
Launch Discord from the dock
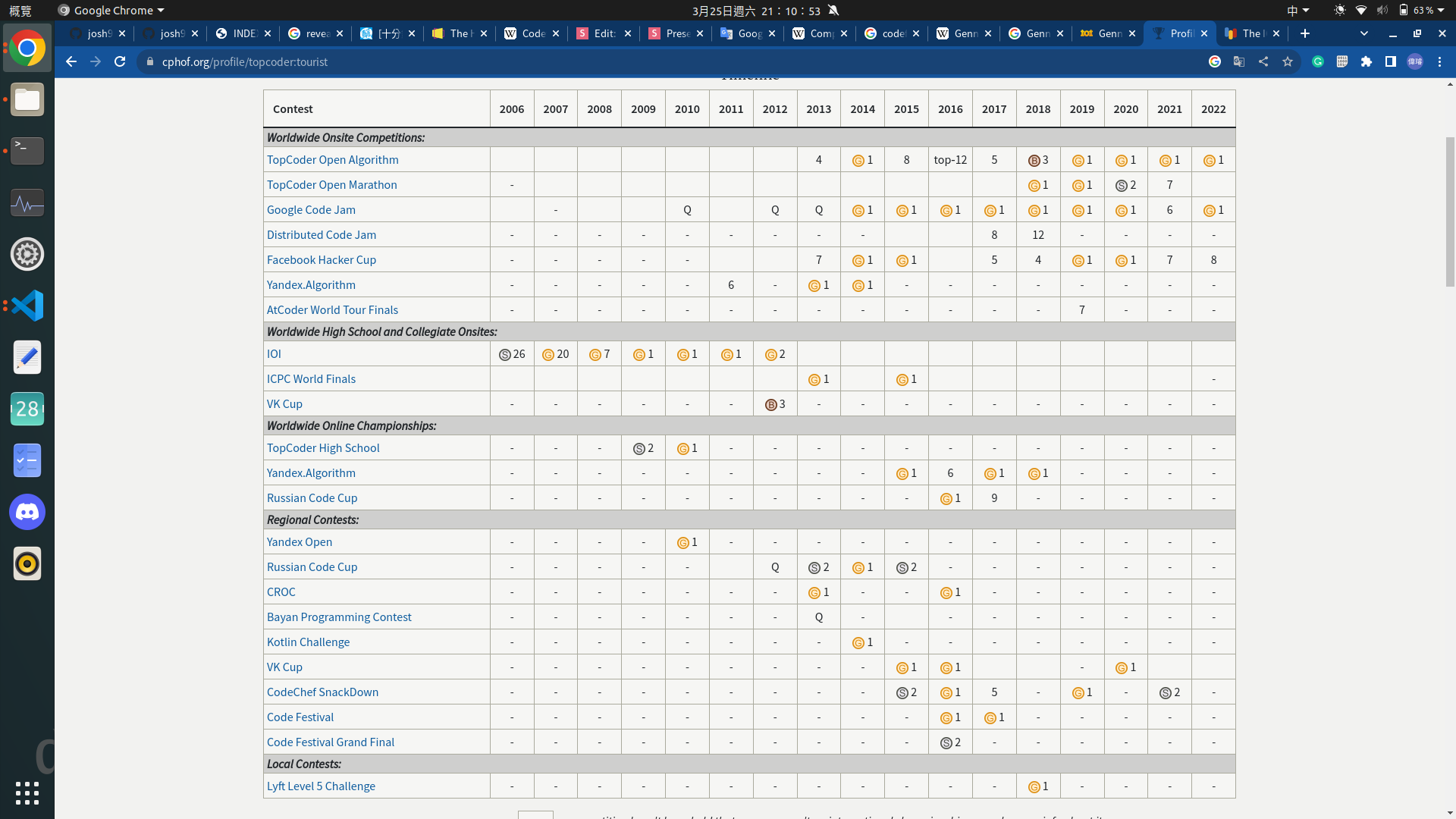(27, 512)
